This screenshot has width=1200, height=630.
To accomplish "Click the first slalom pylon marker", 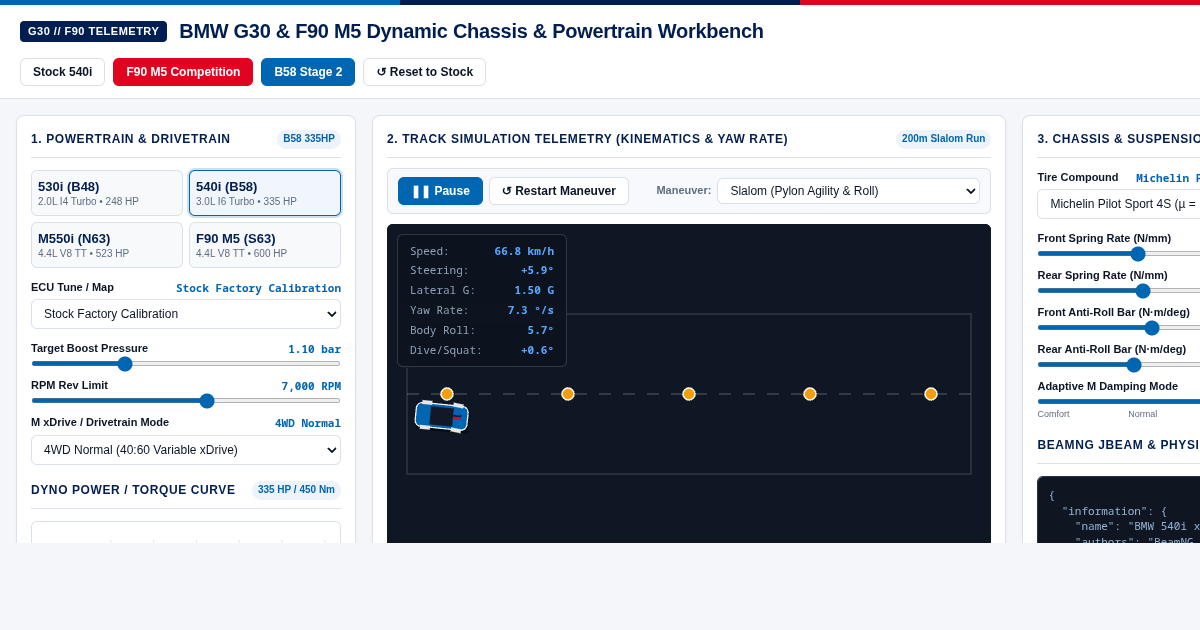I will [x=447, y=394].
